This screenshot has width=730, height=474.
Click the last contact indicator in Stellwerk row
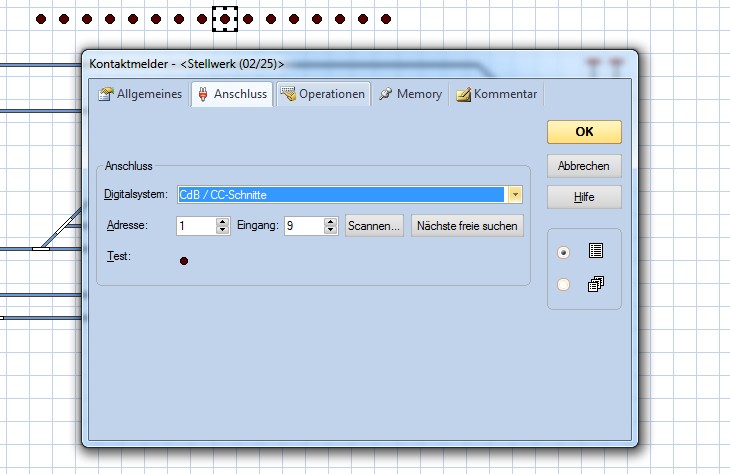pyautogui.click(x=386, y=19)
